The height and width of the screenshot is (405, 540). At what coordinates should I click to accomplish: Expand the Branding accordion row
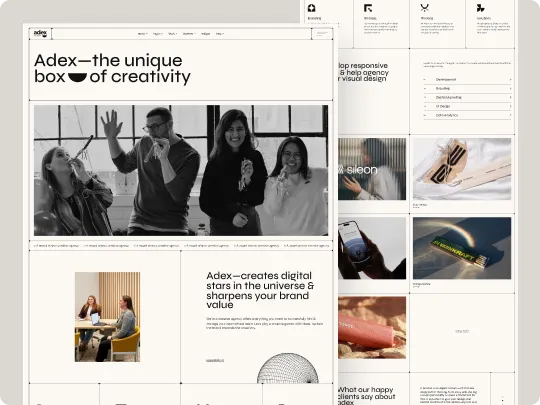(x=467, y=89)
